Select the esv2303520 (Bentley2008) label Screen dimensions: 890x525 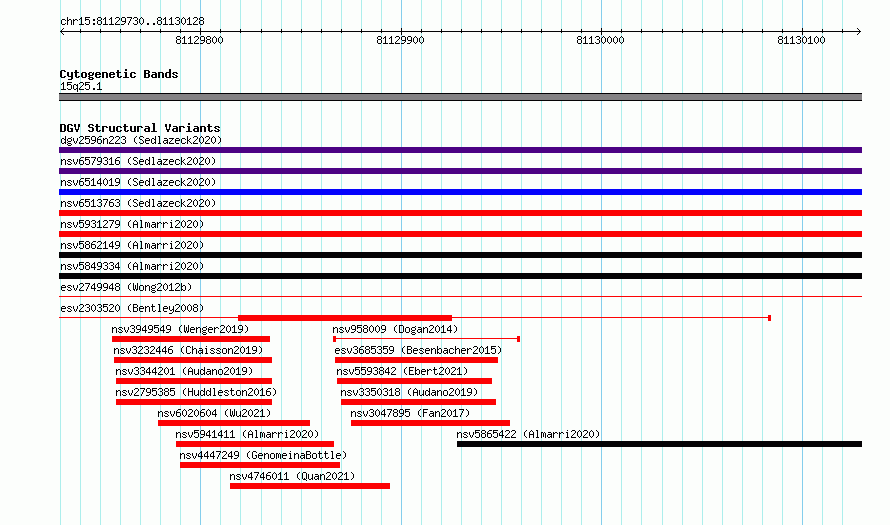[132, 308]
